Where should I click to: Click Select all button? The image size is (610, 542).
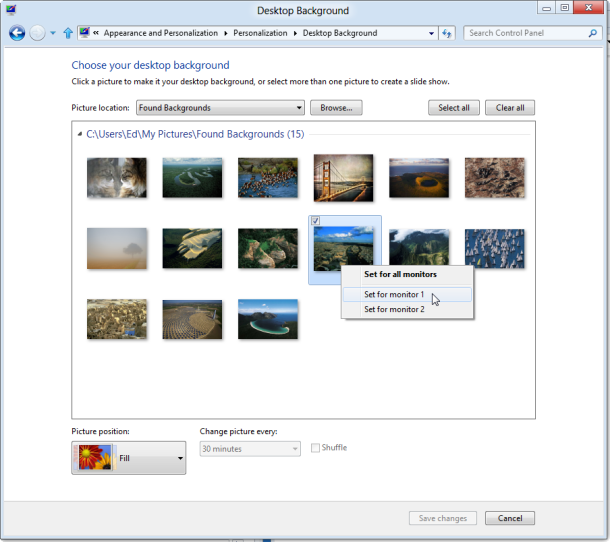(x=454, y=108)
